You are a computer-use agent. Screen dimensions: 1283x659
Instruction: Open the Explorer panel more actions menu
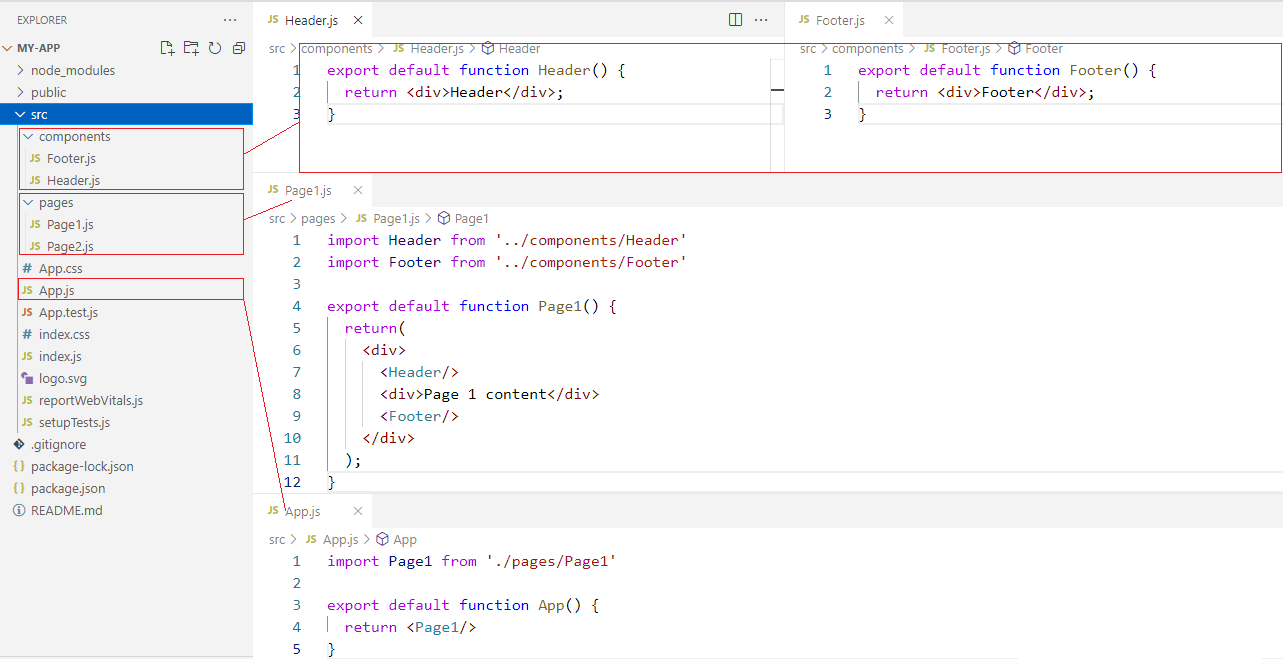pyautogui.click(x=231, y=20)
